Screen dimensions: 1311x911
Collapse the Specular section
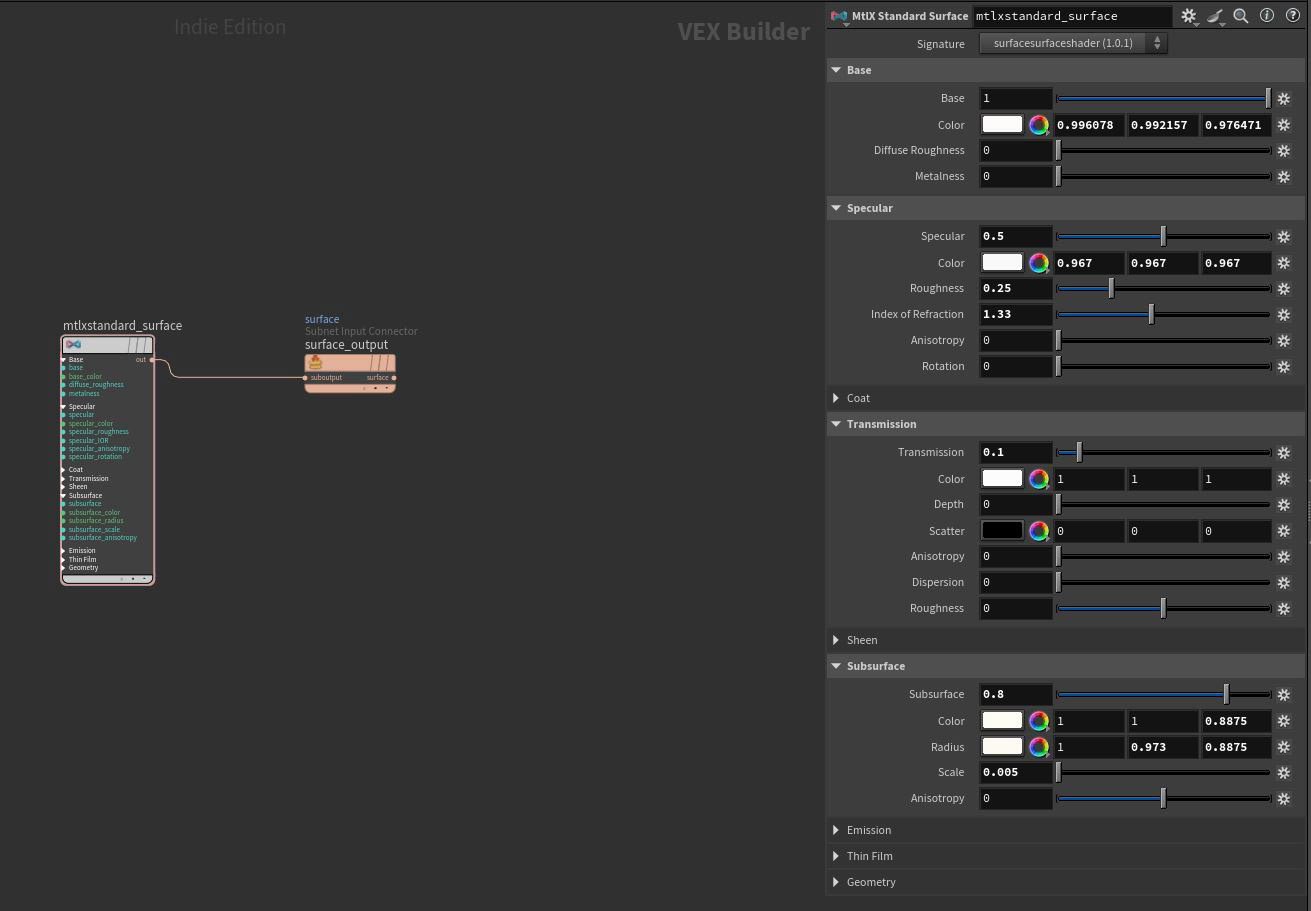coord(836,208)
